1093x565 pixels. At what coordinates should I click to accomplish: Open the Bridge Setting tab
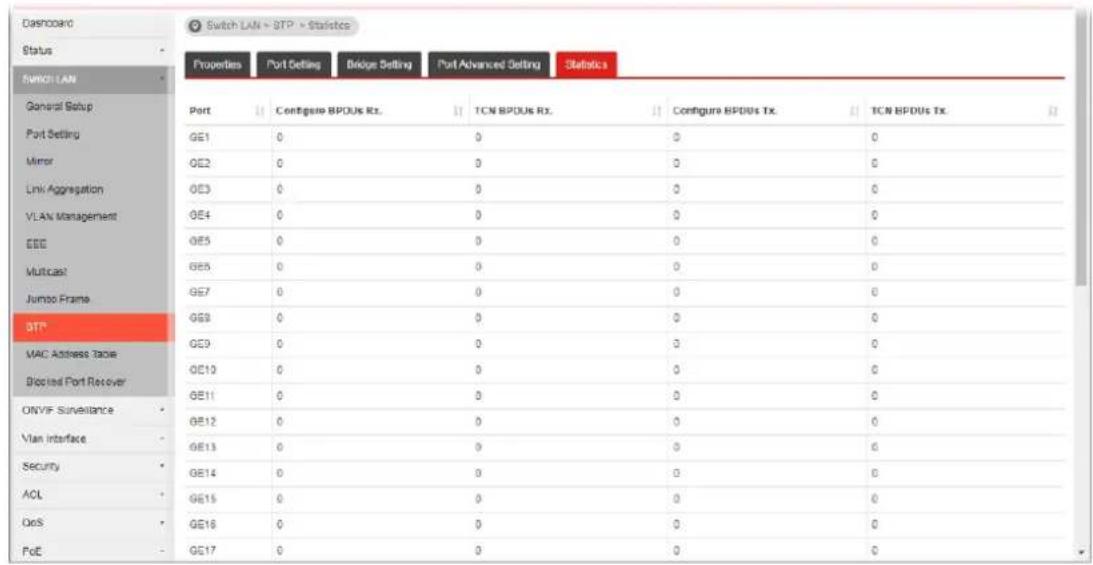[x=379, y=64]
